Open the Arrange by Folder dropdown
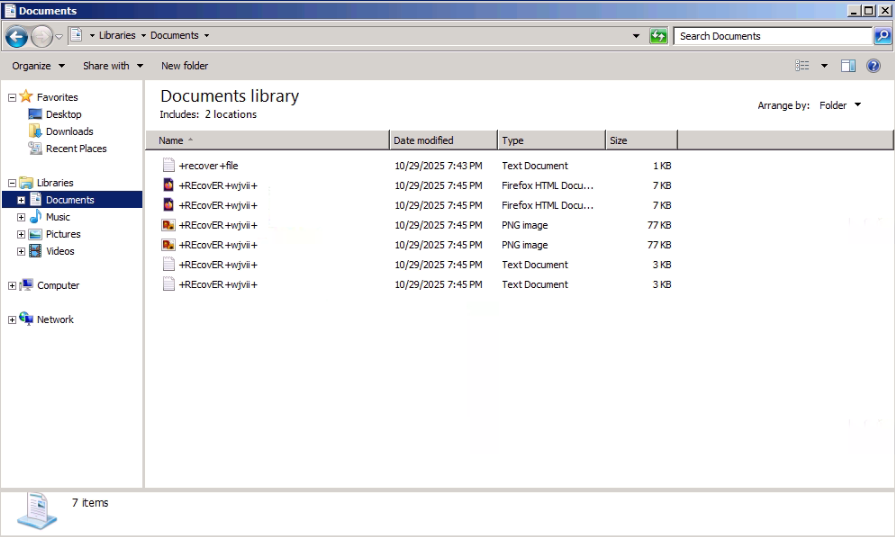Viewport: 895px width, 537px height. [x=840, y=105]
